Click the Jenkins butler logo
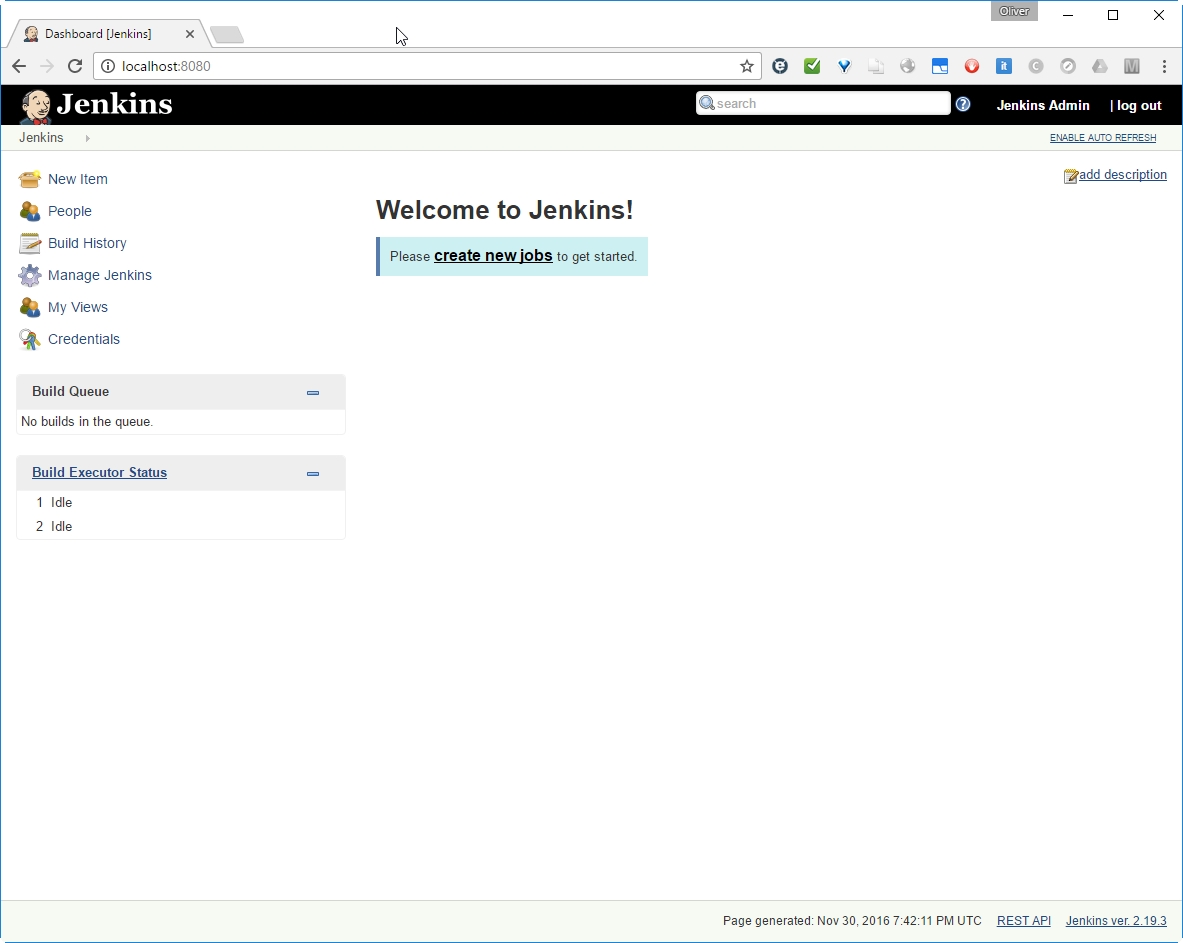 36,105
